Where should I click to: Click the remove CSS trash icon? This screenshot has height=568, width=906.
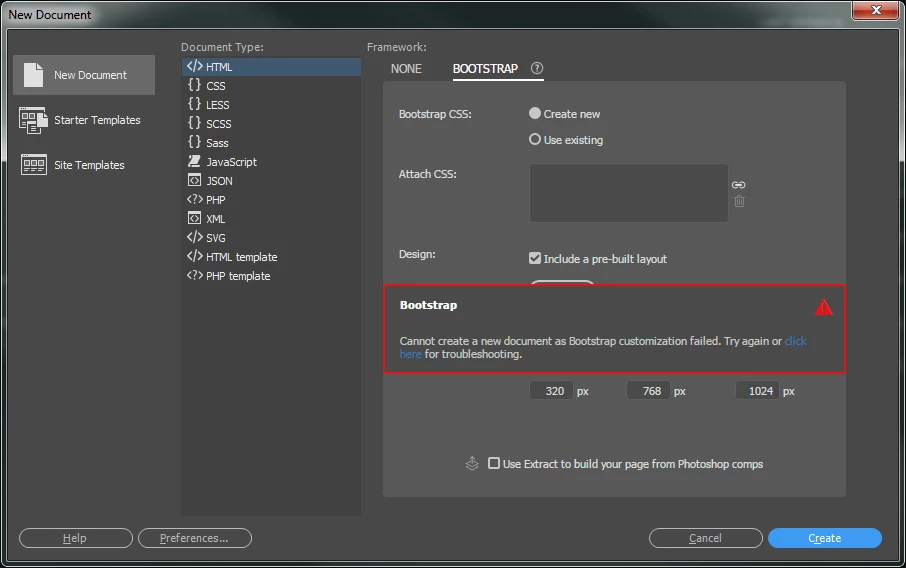coord(739,201)
